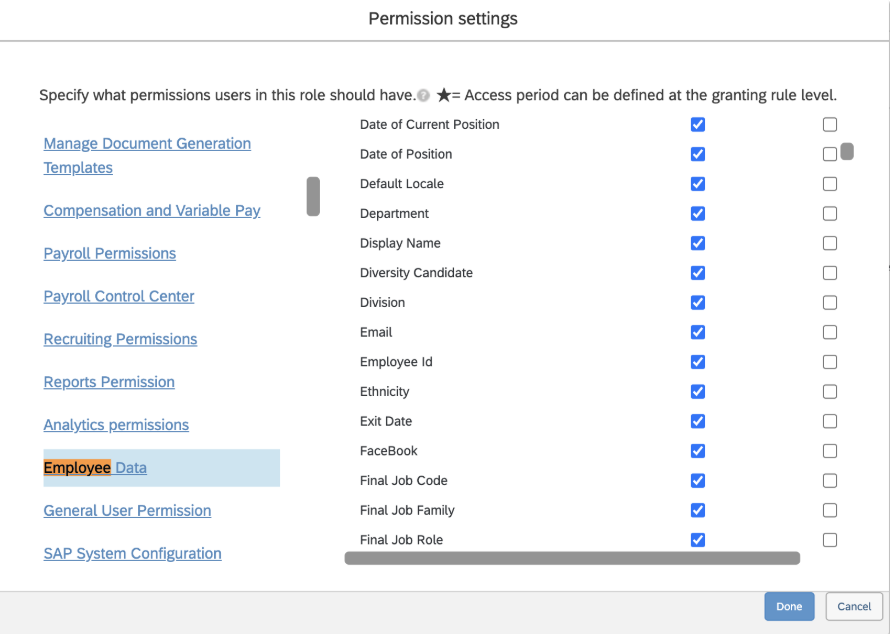Go to Recruiting Permissions section
This screenshot has width=890, height=634.
point(120,339)
